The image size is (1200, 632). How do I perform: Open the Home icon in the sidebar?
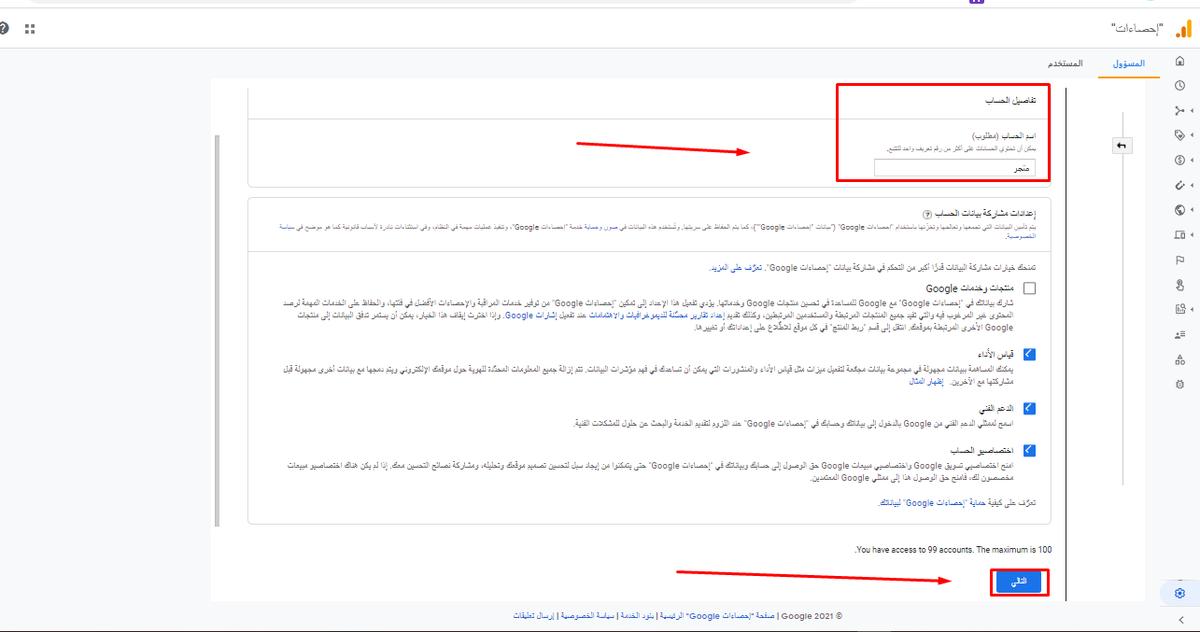(x=1180, y=61)
